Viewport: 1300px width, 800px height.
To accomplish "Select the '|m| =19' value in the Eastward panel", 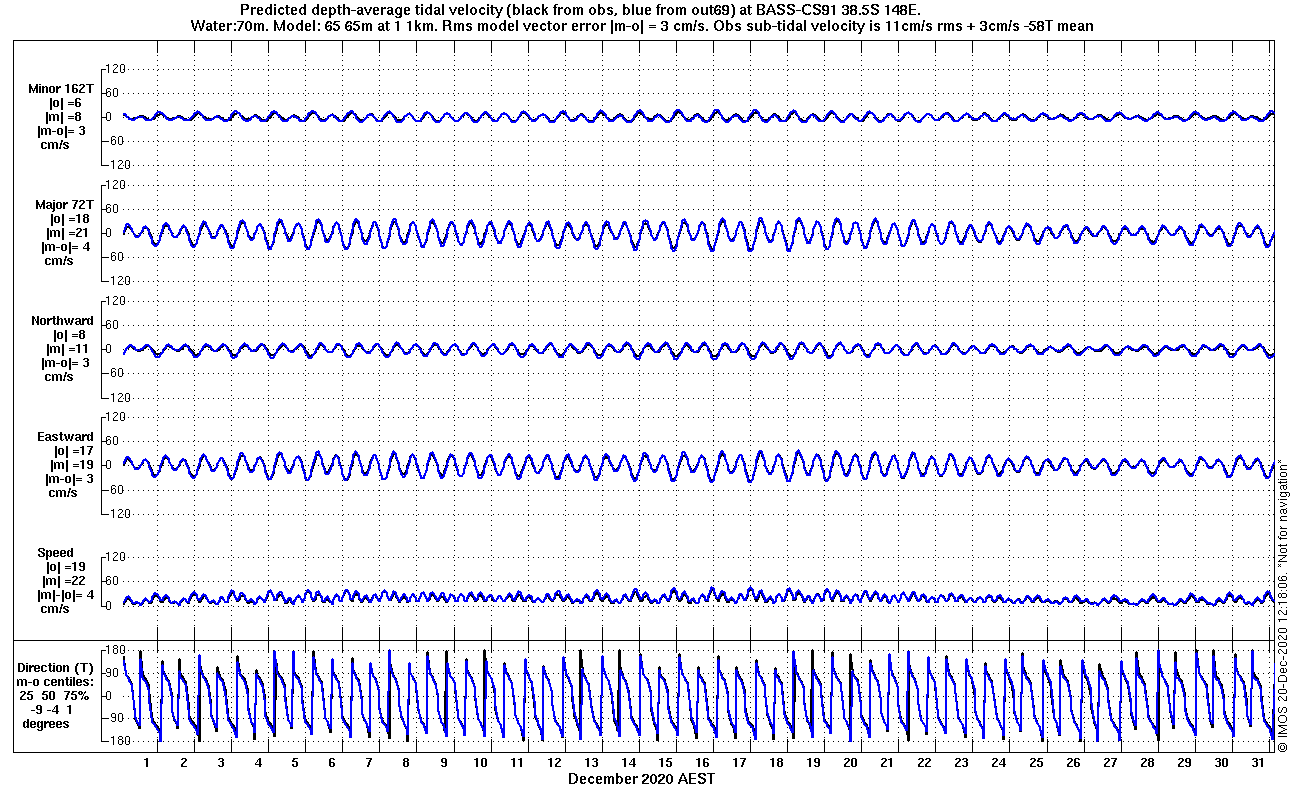I will pos(71,465).
